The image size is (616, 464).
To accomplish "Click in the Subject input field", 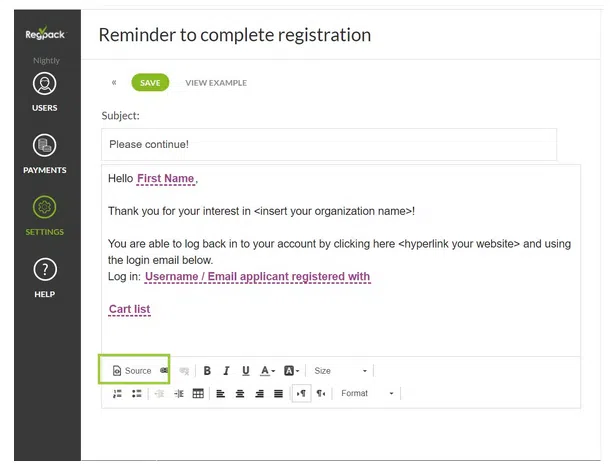I will click(x=328, y=144).
